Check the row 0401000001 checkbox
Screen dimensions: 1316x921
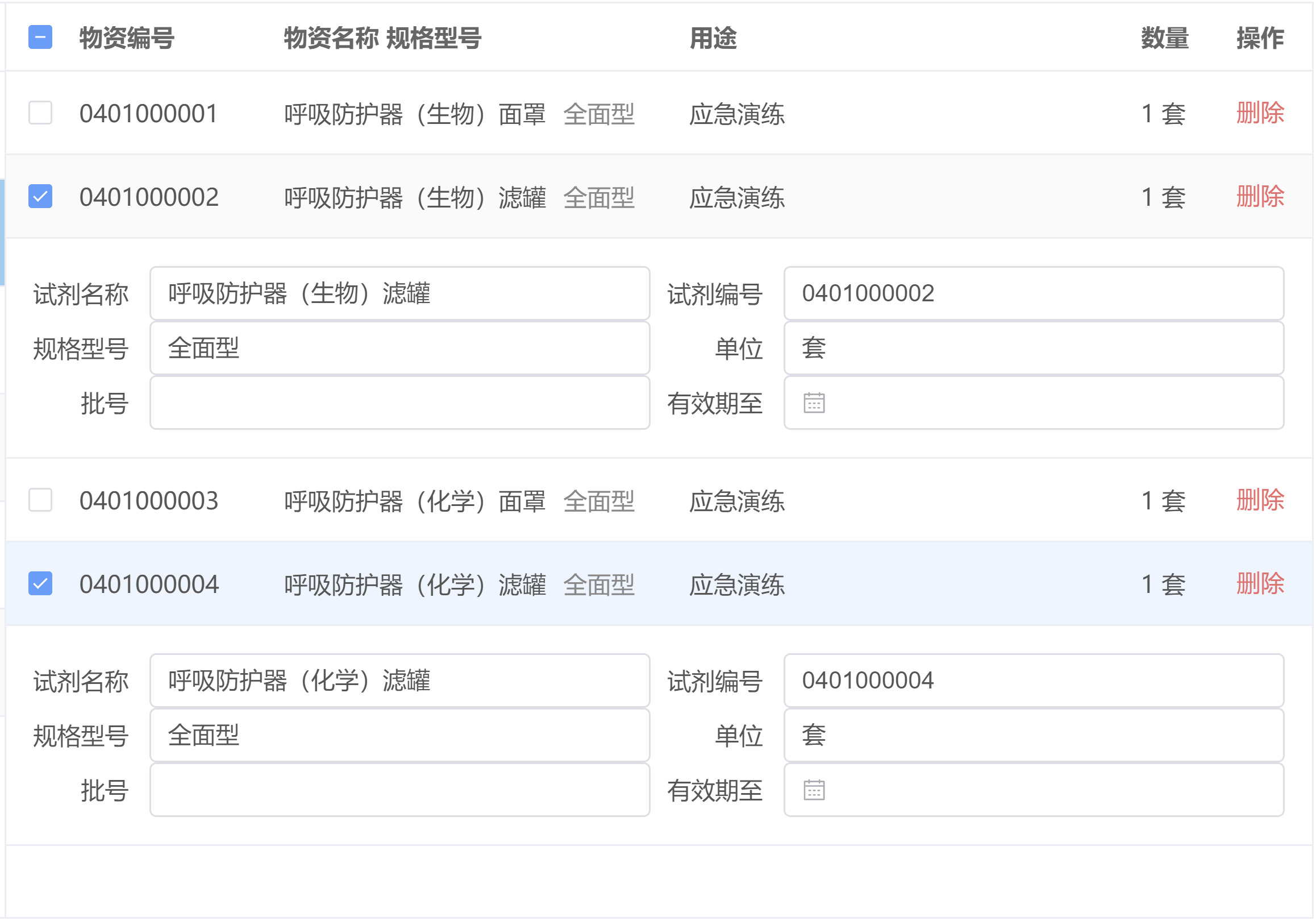click(40, 113)
